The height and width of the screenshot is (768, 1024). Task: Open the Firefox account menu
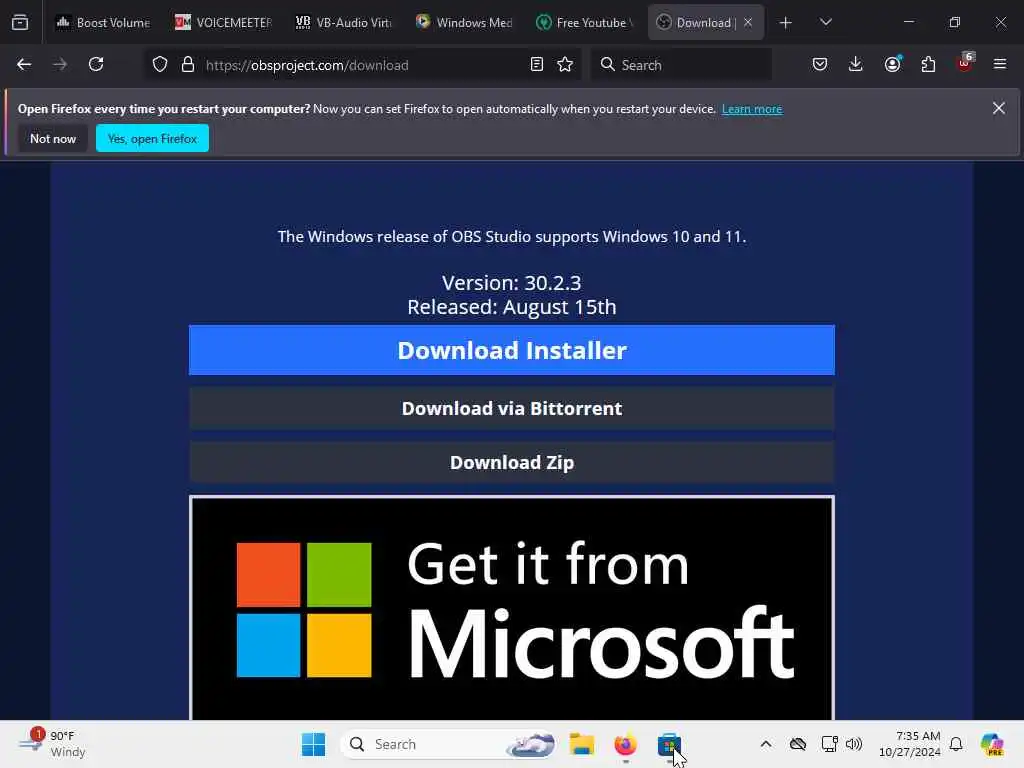pos(892,65)
